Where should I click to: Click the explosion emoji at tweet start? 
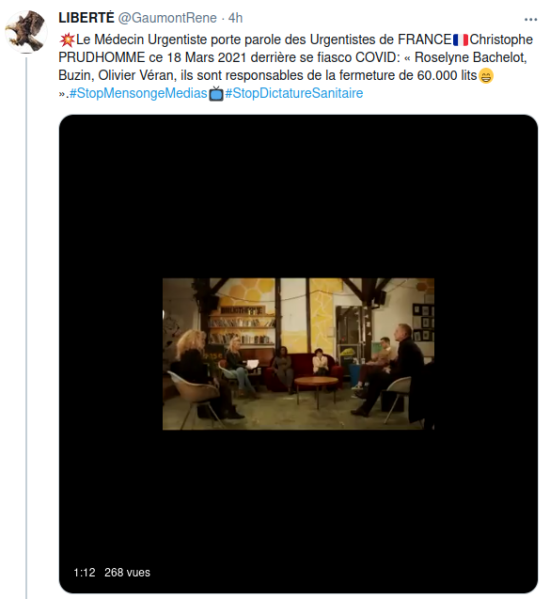(67, 40)
